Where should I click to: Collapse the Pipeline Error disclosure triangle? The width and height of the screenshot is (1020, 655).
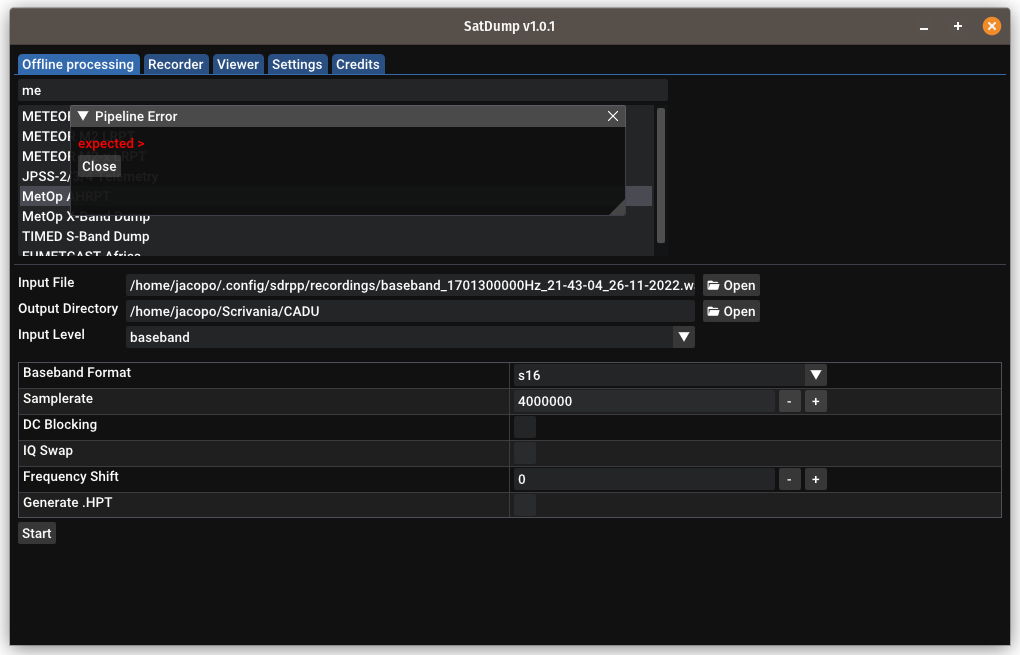pos(82,115)
